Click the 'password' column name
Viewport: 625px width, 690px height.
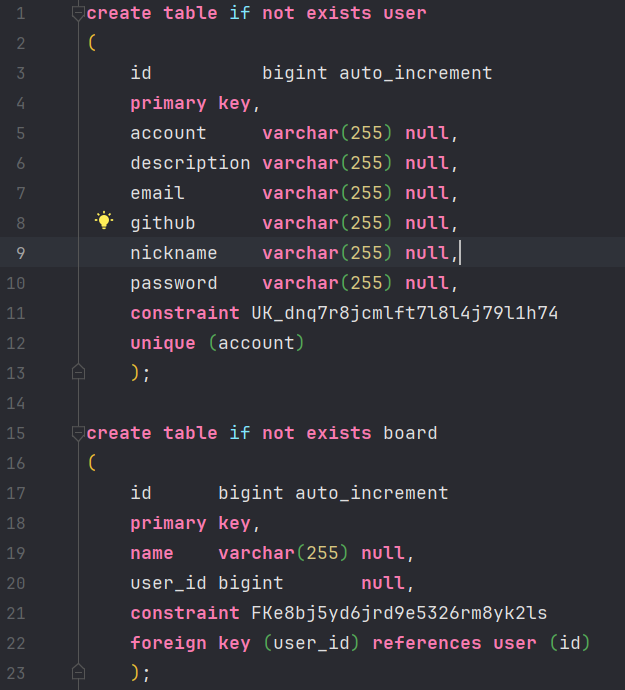click(173, 283)
